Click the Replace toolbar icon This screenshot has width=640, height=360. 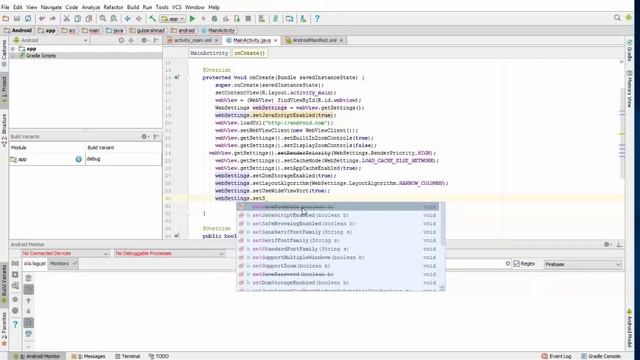[x=114, y=19]
